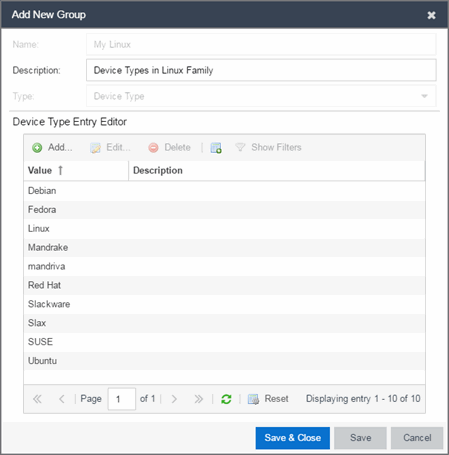Select the mandriva row
Image resolution: width=449 pixels, height=455 pixels.
224,266
